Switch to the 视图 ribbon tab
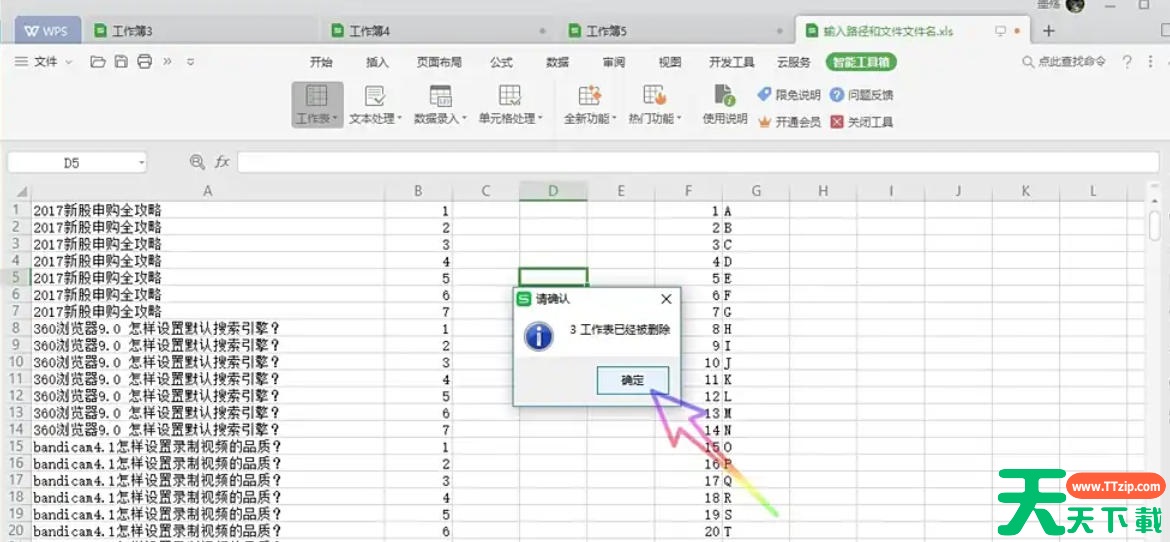Image resolution: width=1170 pixels, height=542 pixels. coord(670,63)
